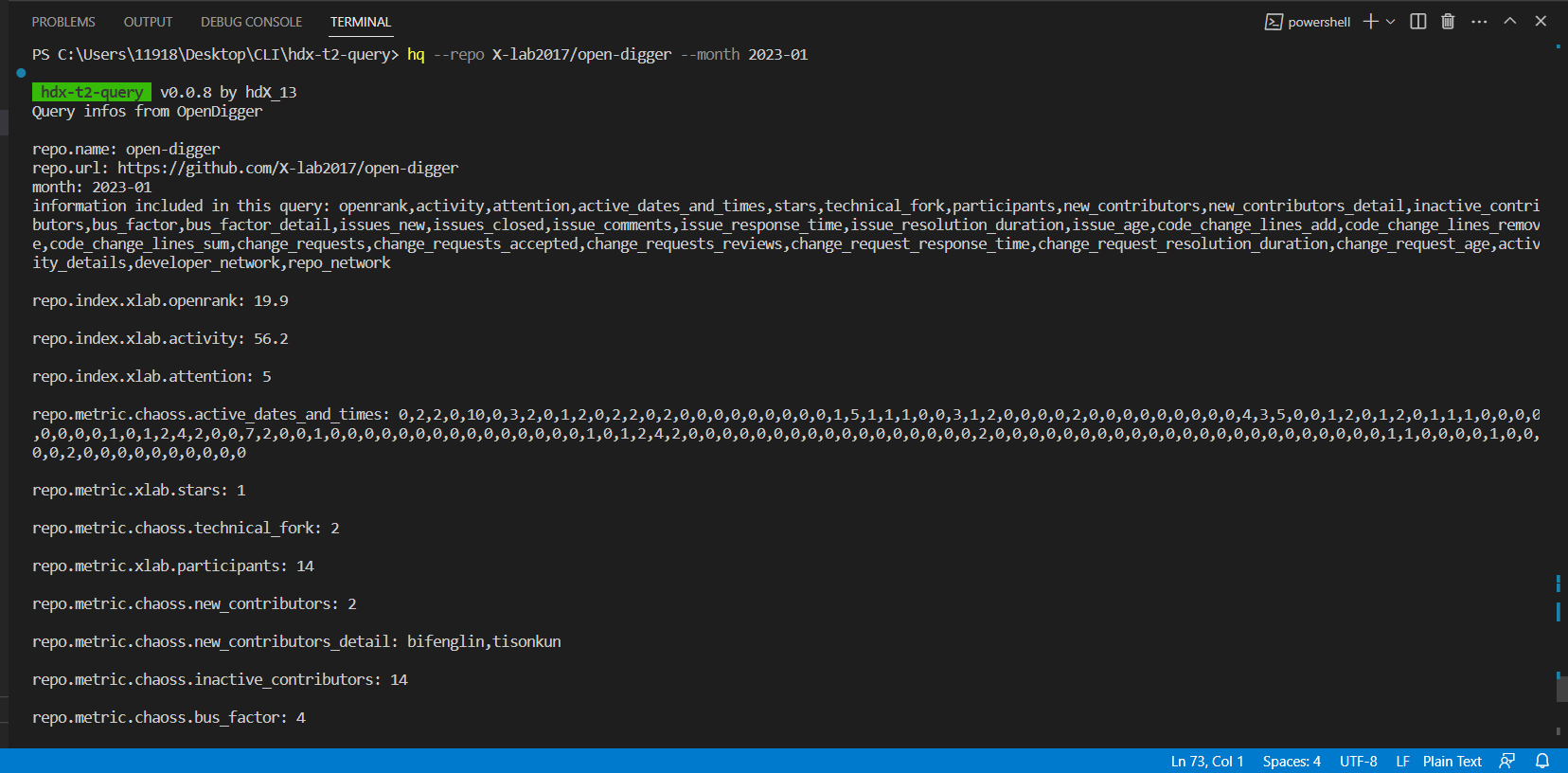
Task: Click the text 'repo.index.xlab.openrank: 19.9'
Action: tap(160, 300)
